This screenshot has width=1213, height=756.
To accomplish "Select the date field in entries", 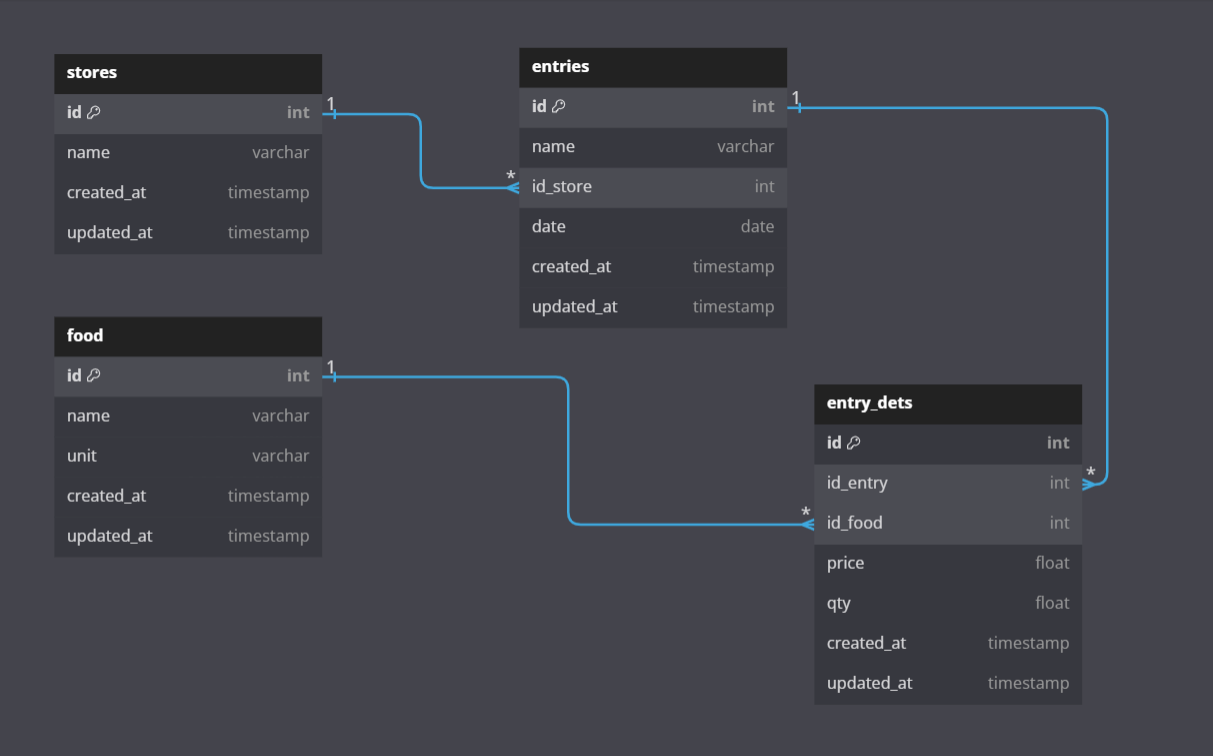I will [652, 226].
